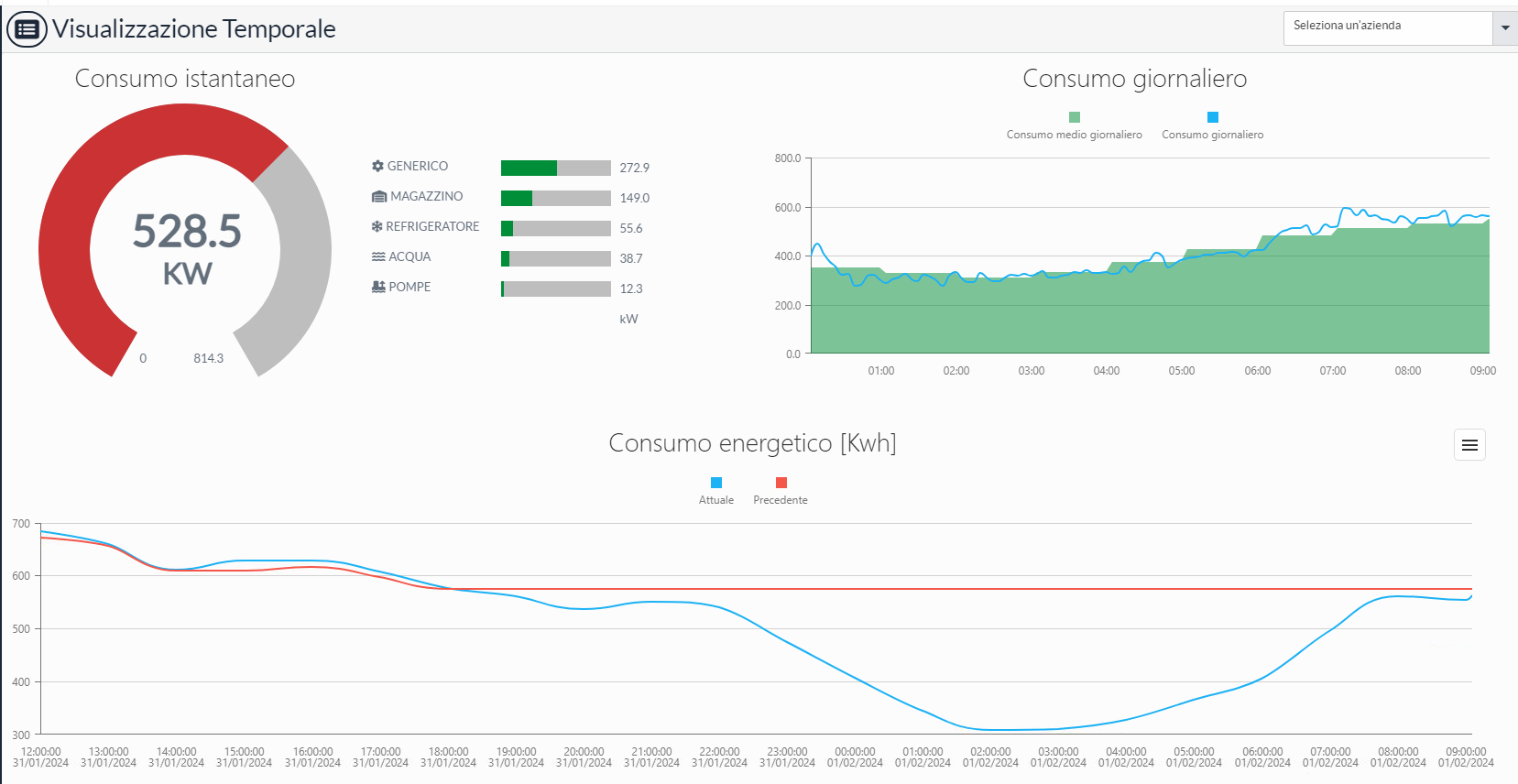This screenshot has height=784, width=1518.
Task: Click the POMPE progress bar
Action: (556, 289)
